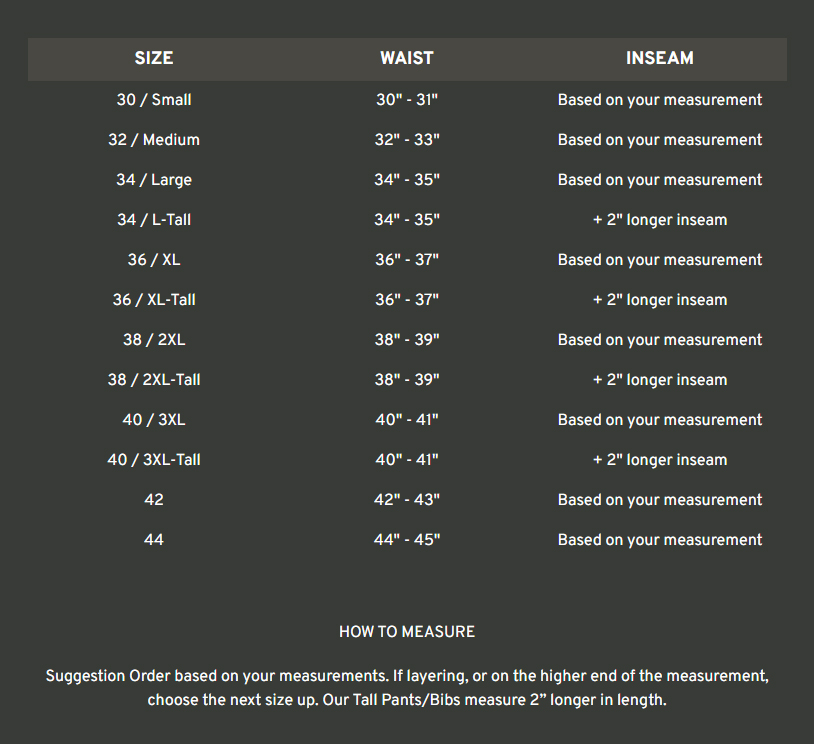814x744 pixels.
Task: Click the 34 / L-Tall size label
Action: tap(154, 220)
